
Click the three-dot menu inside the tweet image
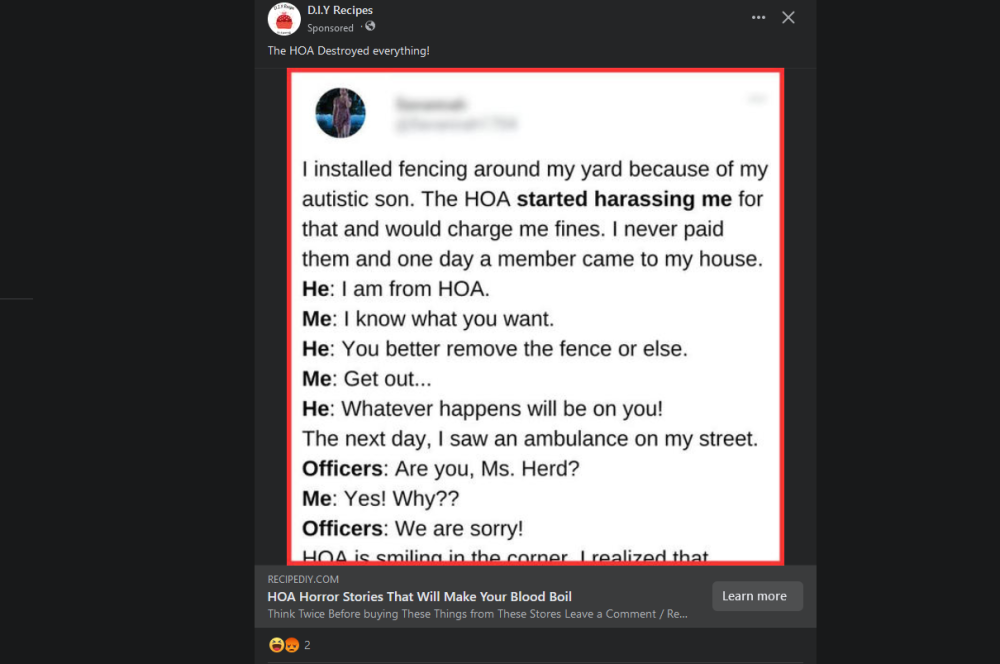[x=757, y=98]
